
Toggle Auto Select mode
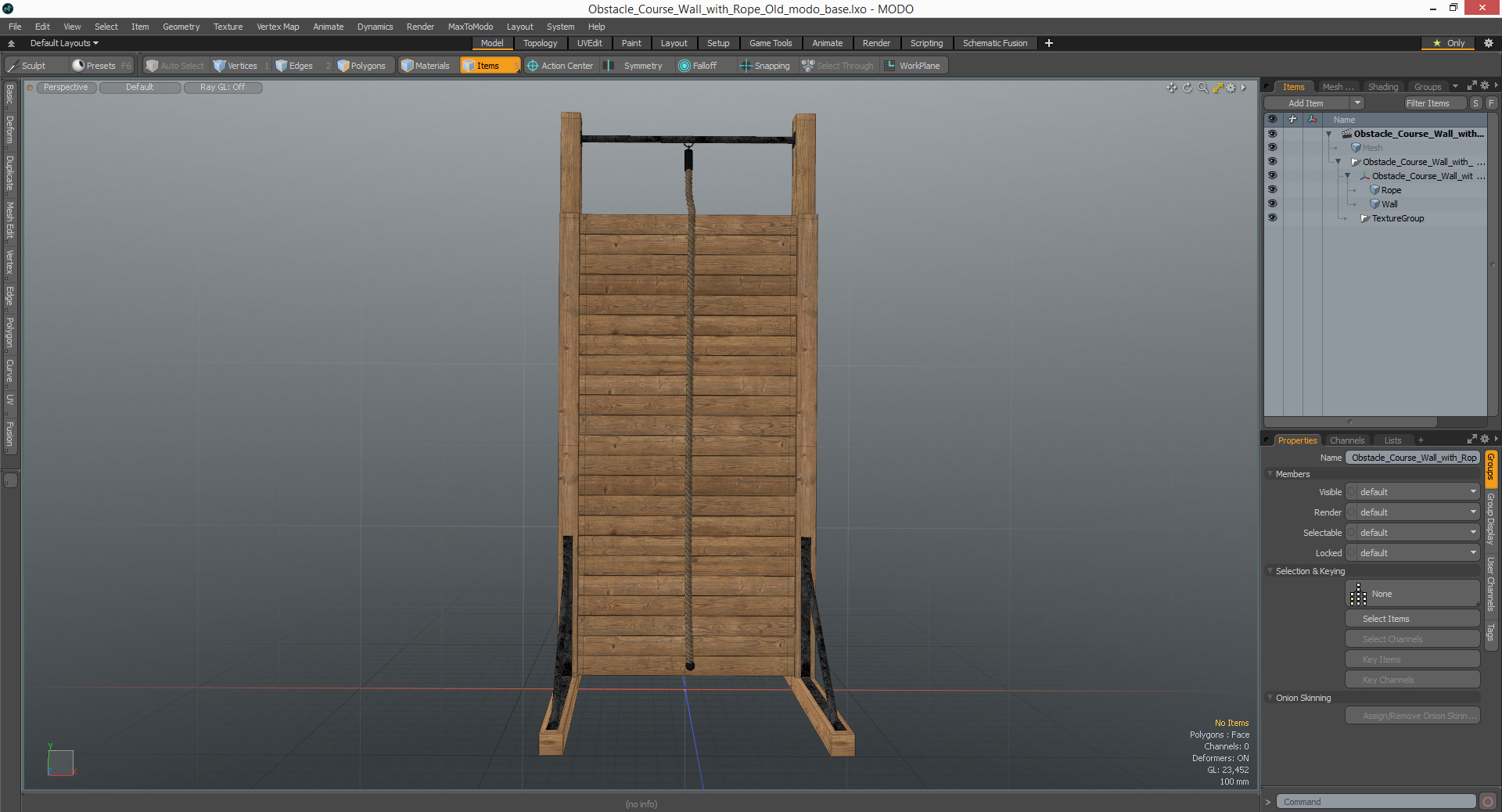click(x=175, y=66)
